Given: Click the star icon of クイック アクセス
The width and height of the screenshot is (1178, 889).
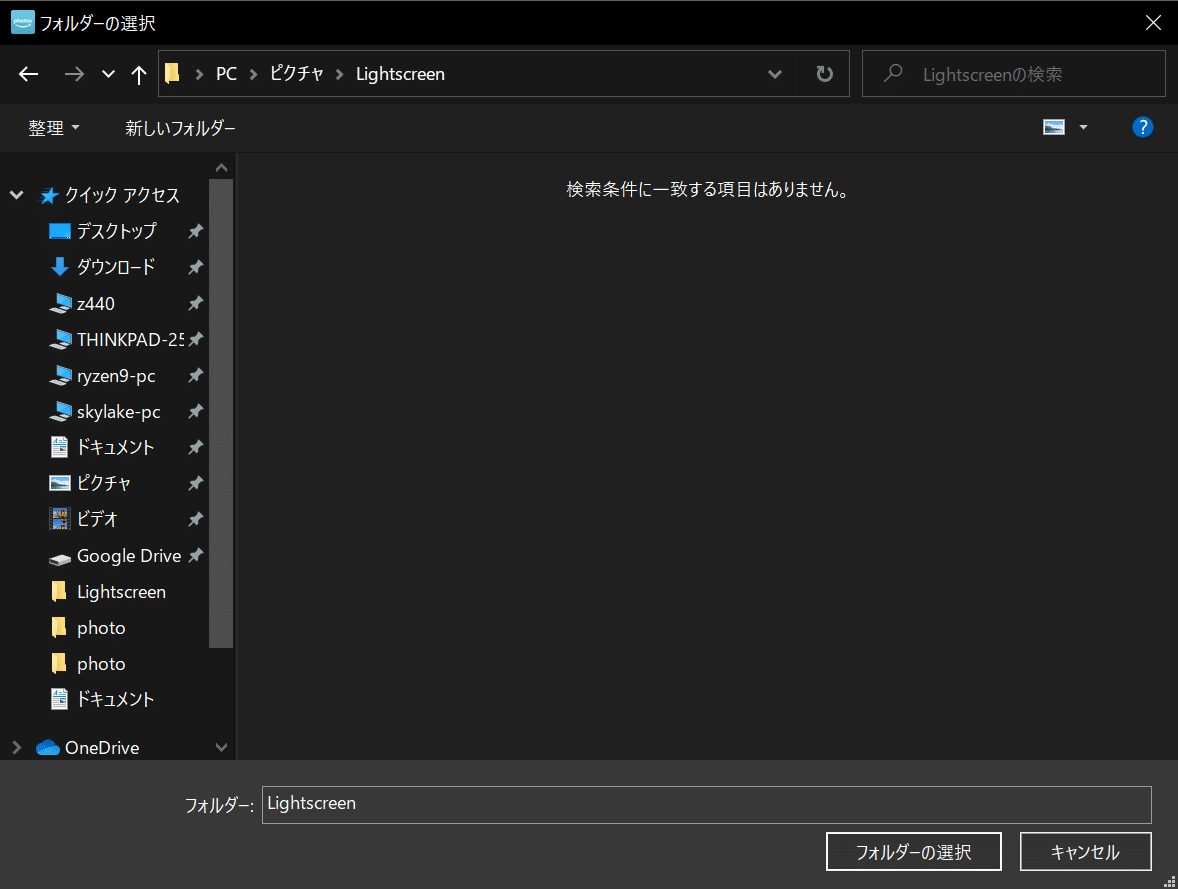Looking at the screenshot, I should tap(49, 195).
